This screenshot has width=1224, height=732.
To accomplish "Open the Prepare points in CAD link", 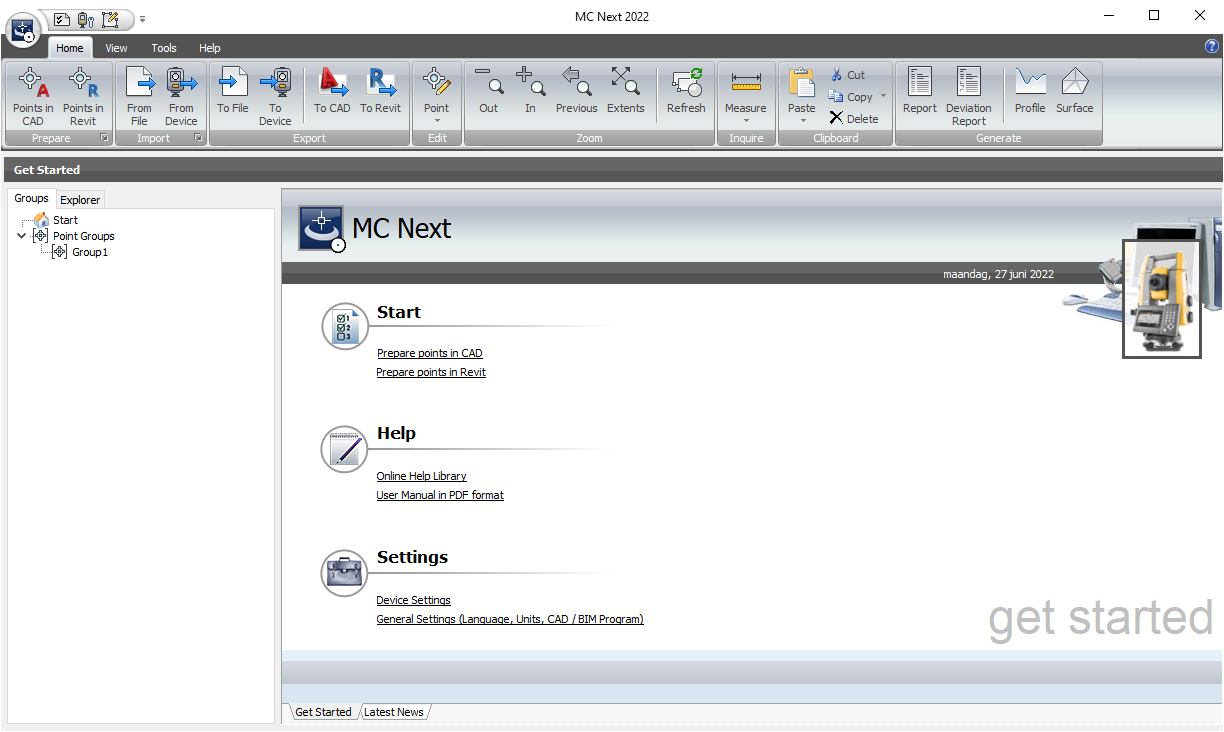I will pyautogui.click(x=429, y=353).
